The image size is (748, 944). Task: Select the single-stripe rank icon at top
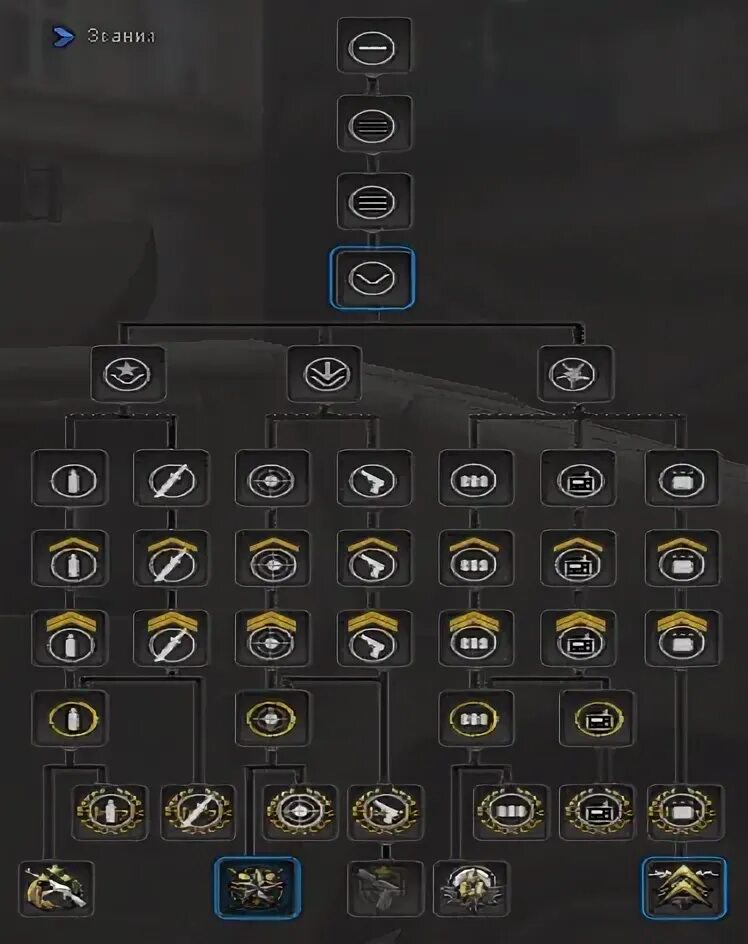(374, 46)
